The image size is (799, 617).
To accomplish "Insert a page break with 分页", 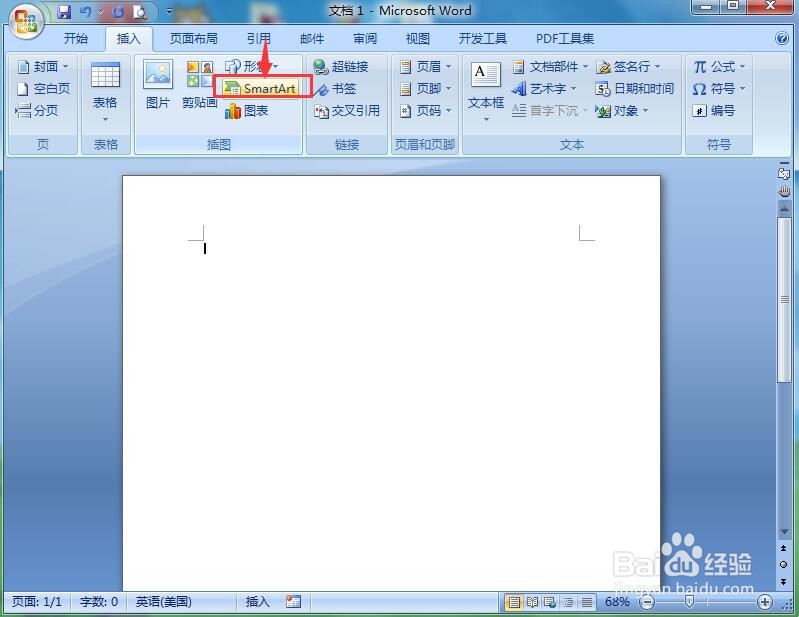I will 37,111.
